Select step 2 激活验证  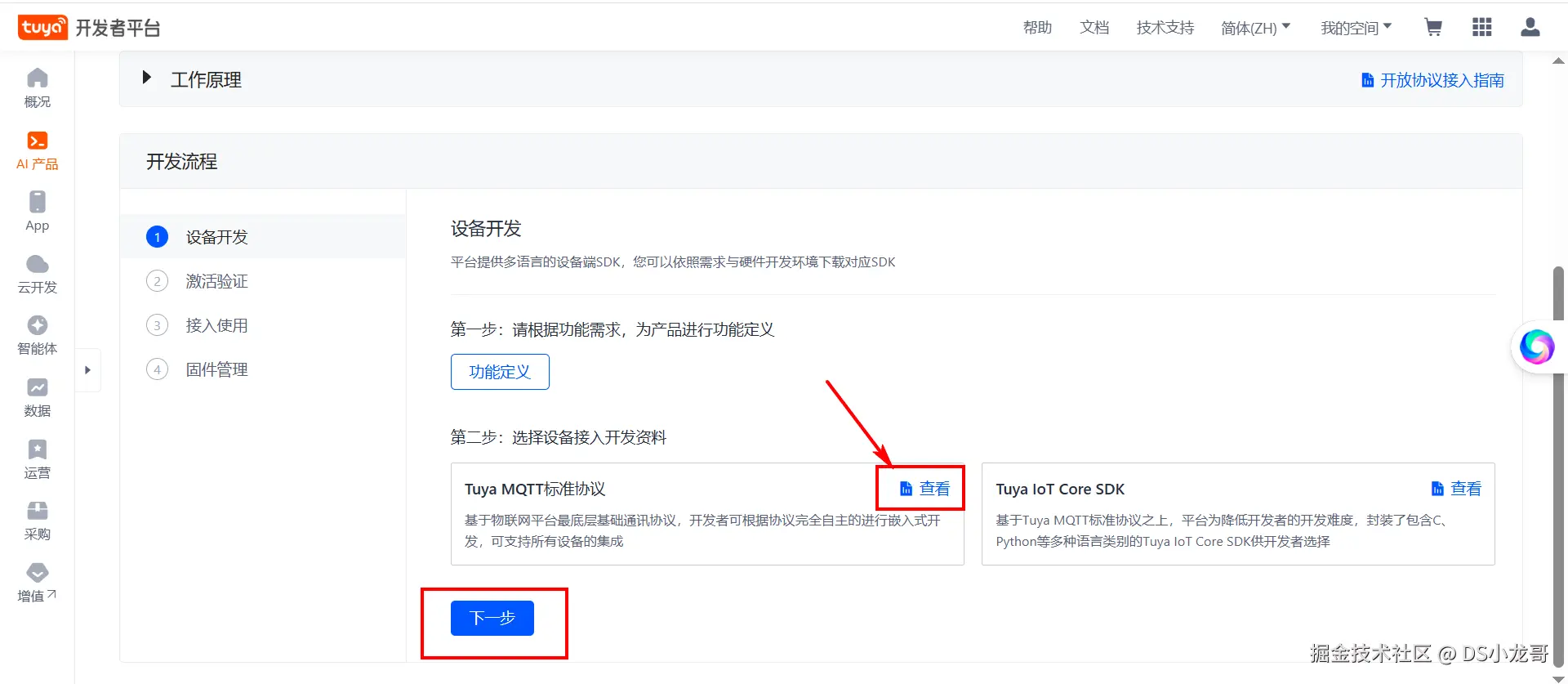263,281
